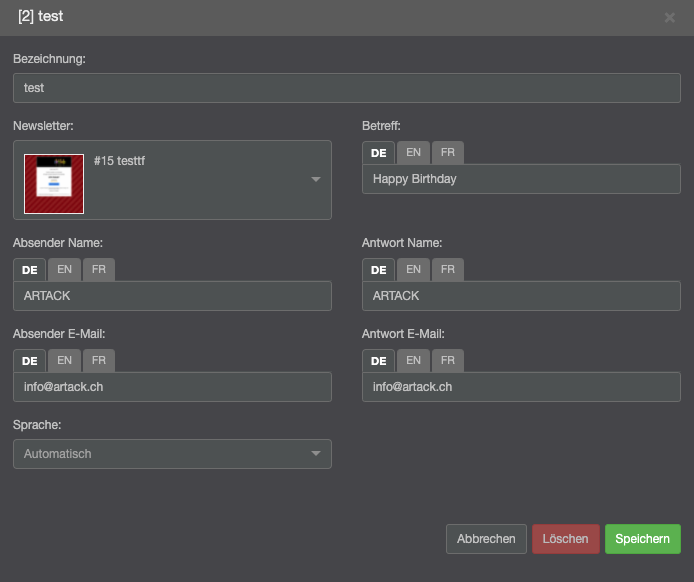Close the test dialog with X icon
Viewport: 694px width, 582px height.
[670, 18]
